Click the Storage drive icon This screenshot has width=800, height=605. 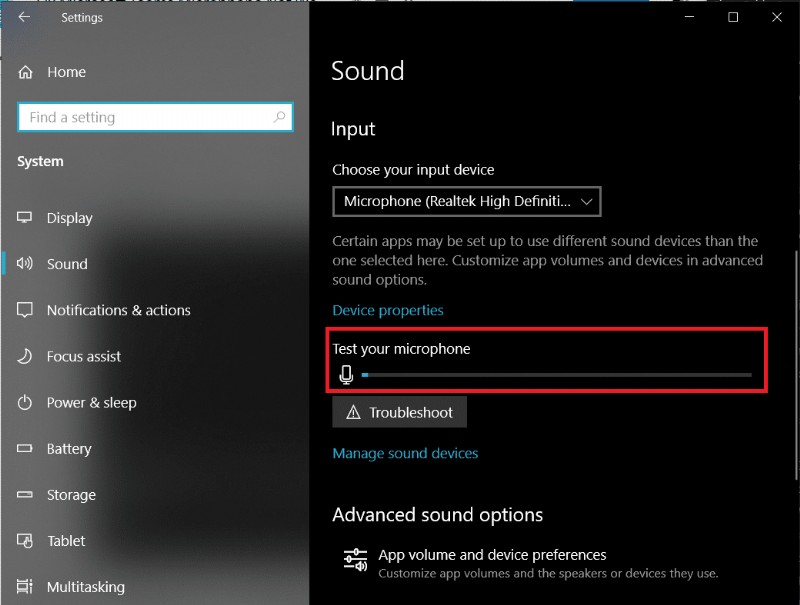[25, 495]
